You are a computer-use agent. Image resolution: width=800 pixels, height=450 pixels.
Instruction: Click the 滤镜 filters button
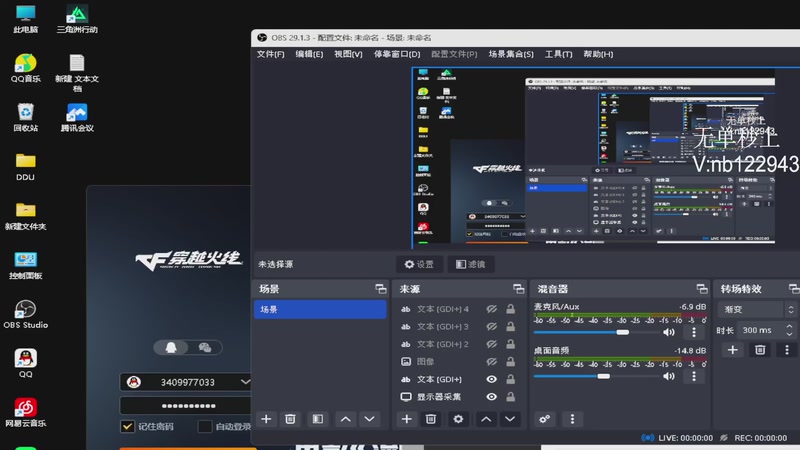coord(470,264)
